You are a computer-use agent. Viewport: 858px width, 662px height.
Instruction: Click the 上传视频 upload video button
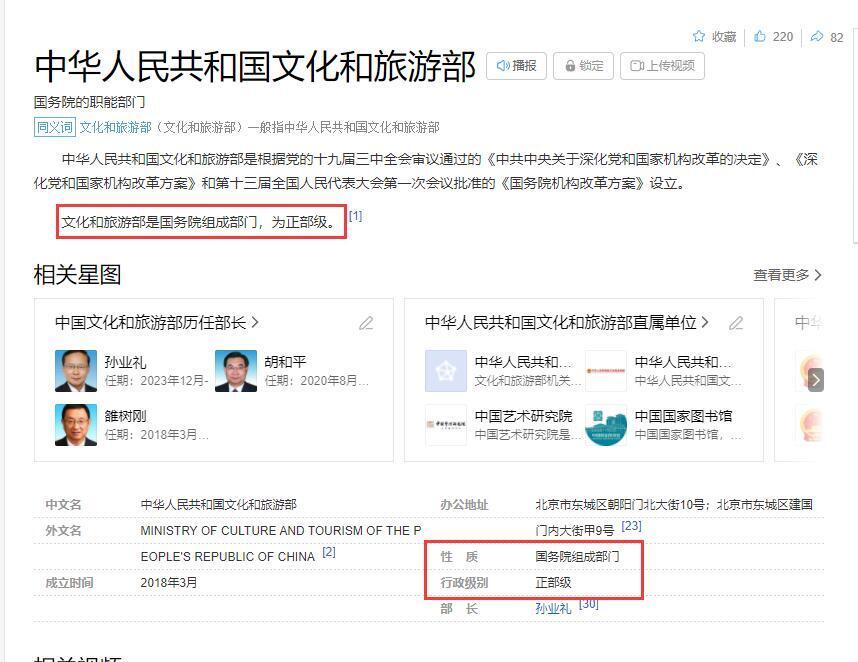pyautogui.click(x=662, y=66)
